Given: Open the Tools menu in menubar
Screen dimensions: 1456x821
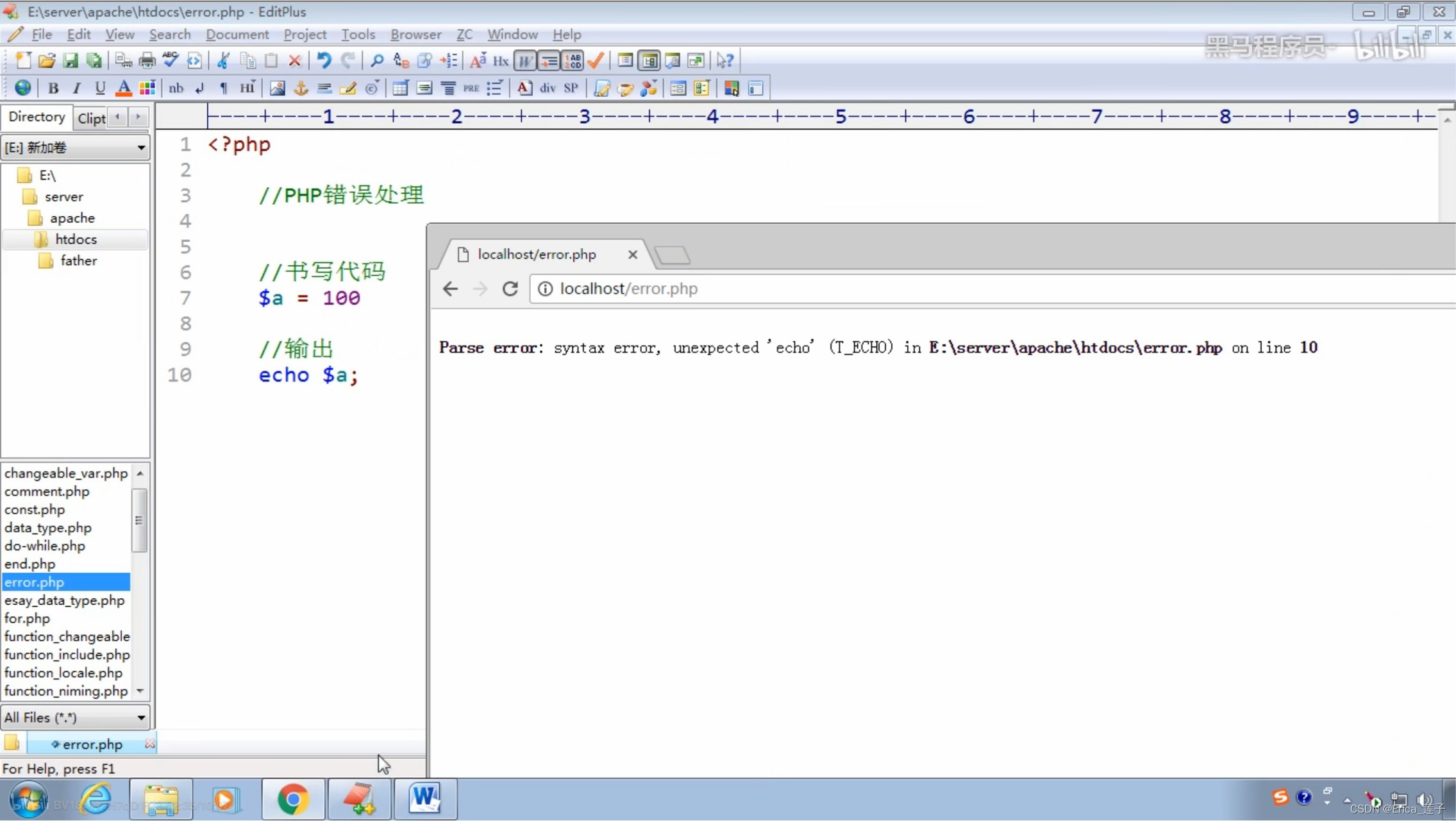Looking at the screenshot, I should pyautogui.click(x=357, y=34).
